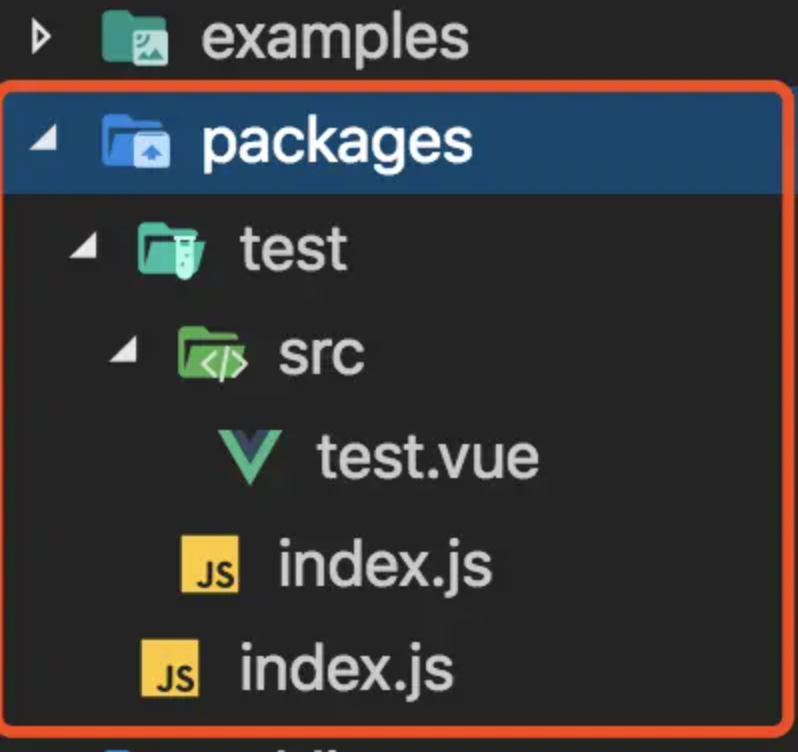
Task: Click the JS icon of packages root index.js
Action: click(170, 669)
